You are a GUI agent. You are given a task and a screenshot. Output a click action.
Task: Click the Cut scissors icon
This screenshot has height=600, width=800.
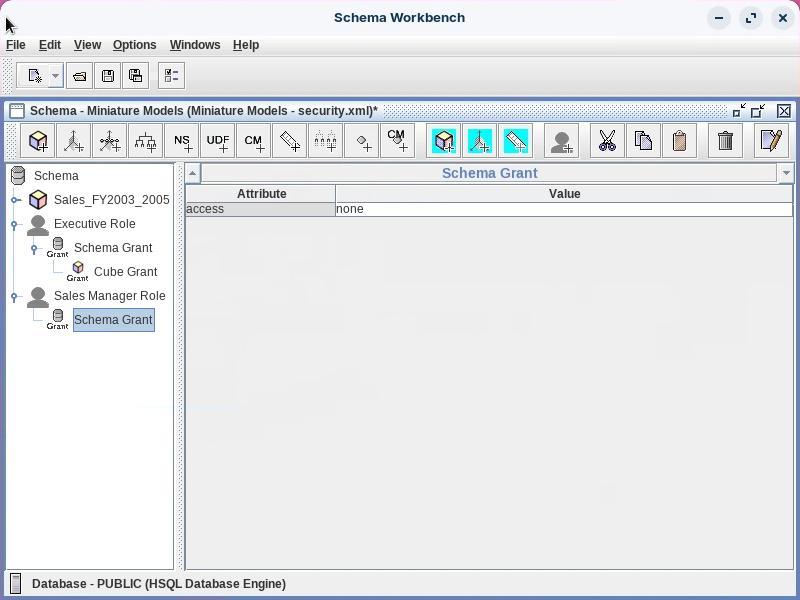click(606, 141)
